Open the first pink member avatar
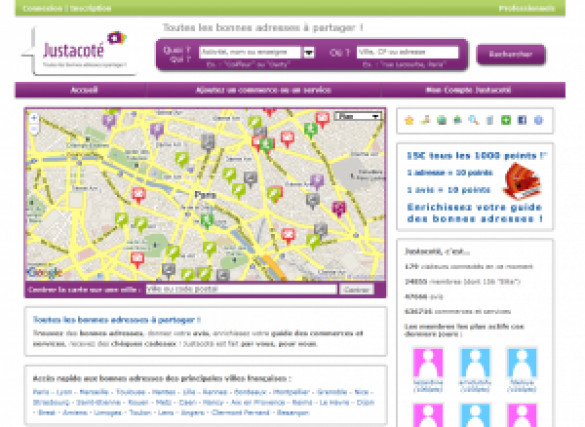The height and width of the screenshot is (427, 585). (428, 363)
